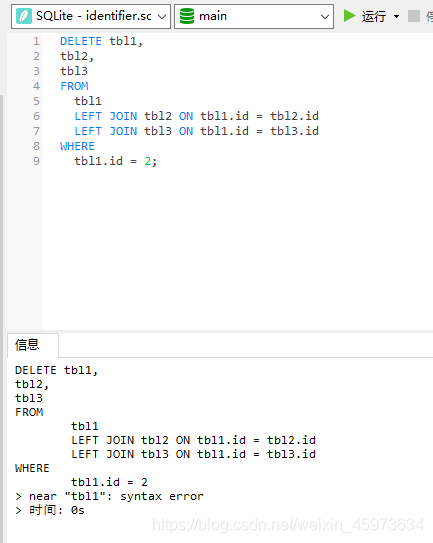The height and width of the screenshot is (543, 433).
Task: Click the '时间: 0s' output line
Action: point(50,510)
